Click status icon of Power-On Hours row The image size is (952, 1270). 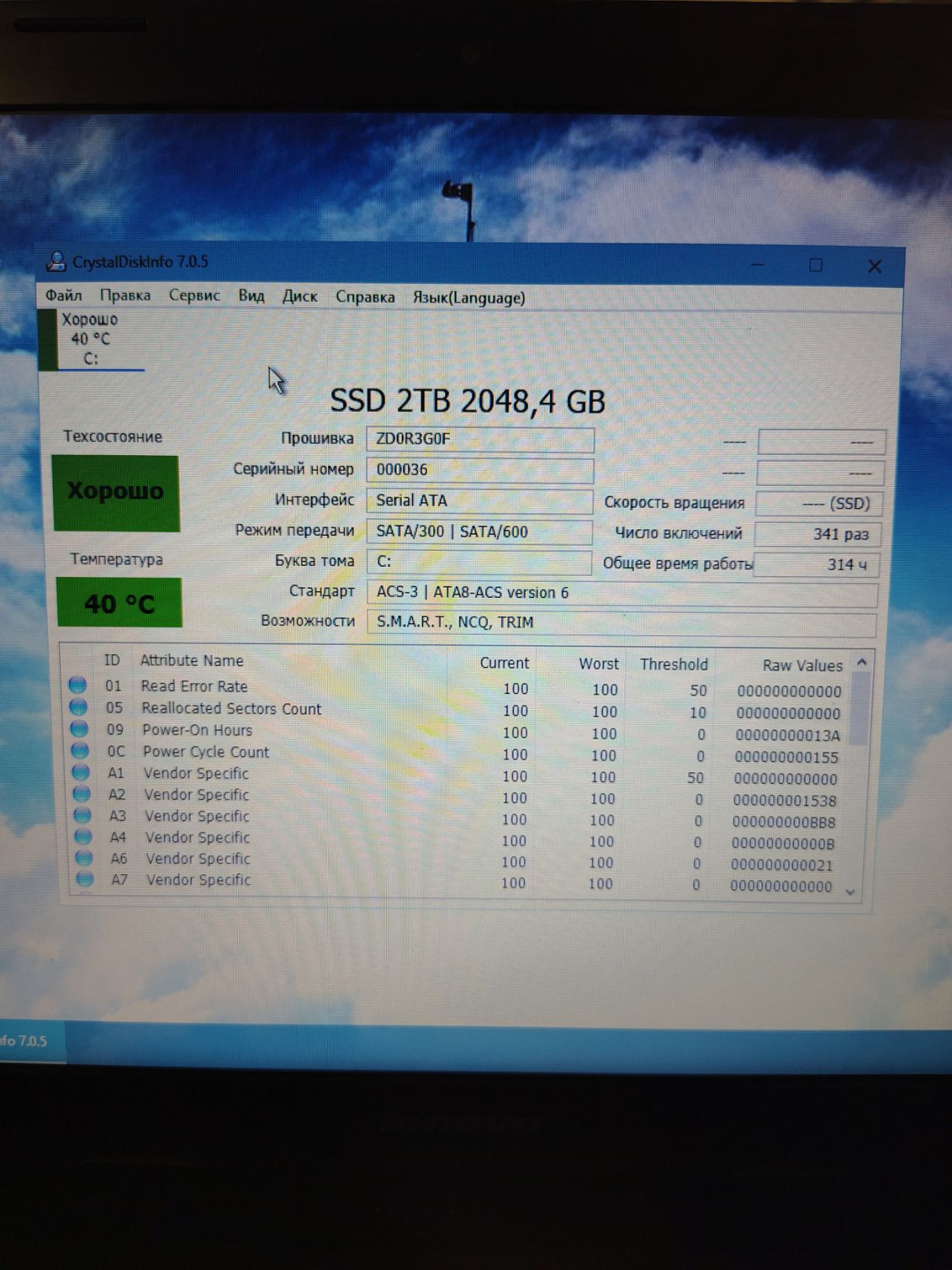tap(79, 729)
